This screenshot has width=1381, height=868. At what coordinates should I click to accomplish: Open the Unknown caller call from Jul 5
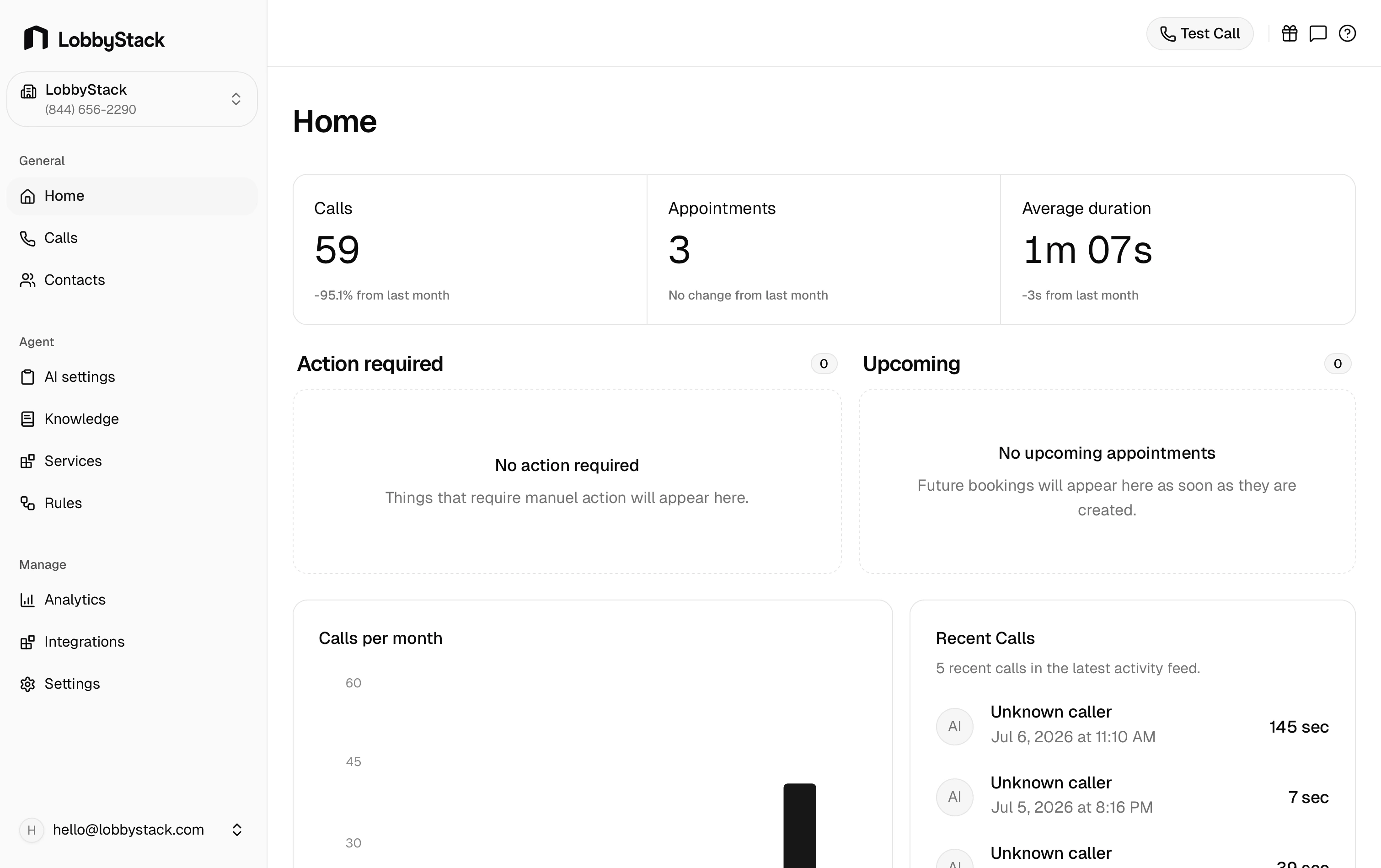[x=1132, y=796]
